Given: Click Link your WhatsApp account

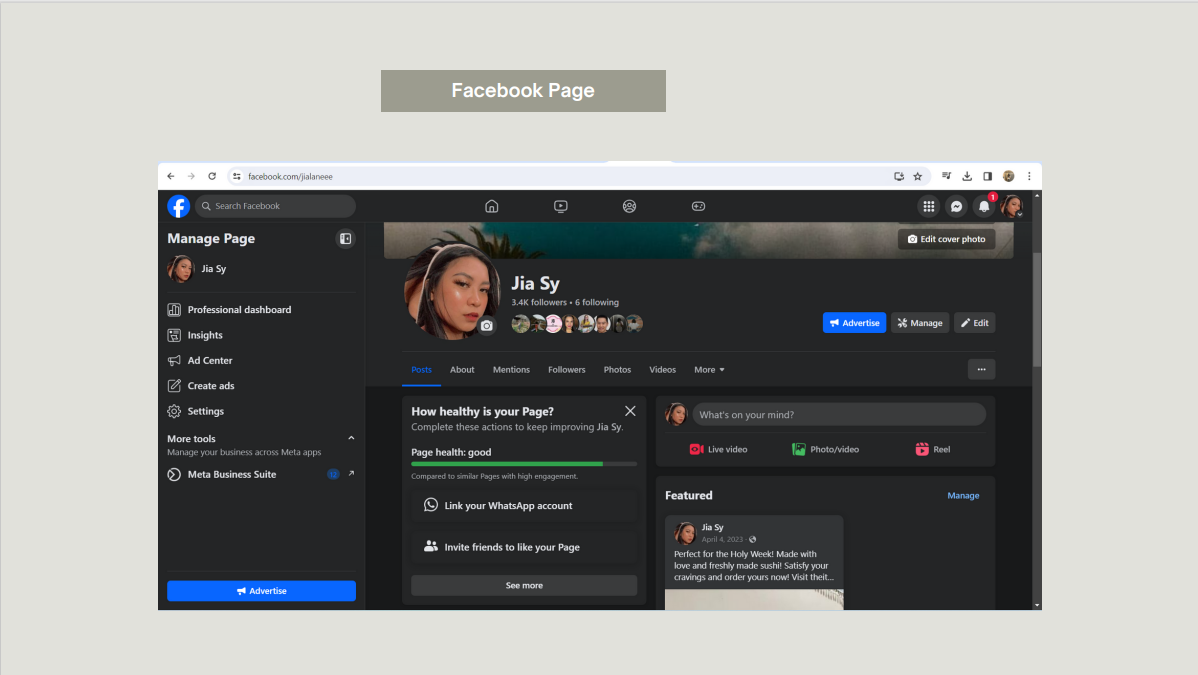Looking at the screenshot, I should click(523, 506).
